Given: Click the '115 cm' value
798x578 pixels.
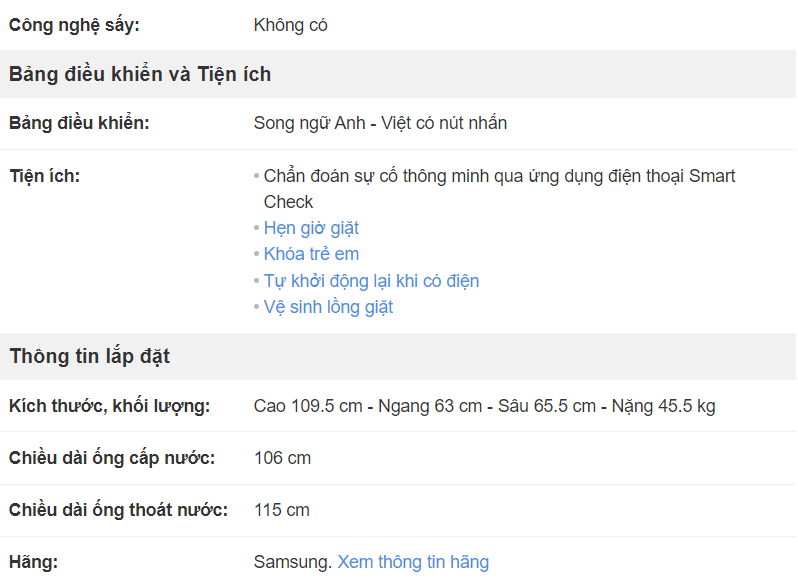Looking at the screenshot, I should point(282,510).
